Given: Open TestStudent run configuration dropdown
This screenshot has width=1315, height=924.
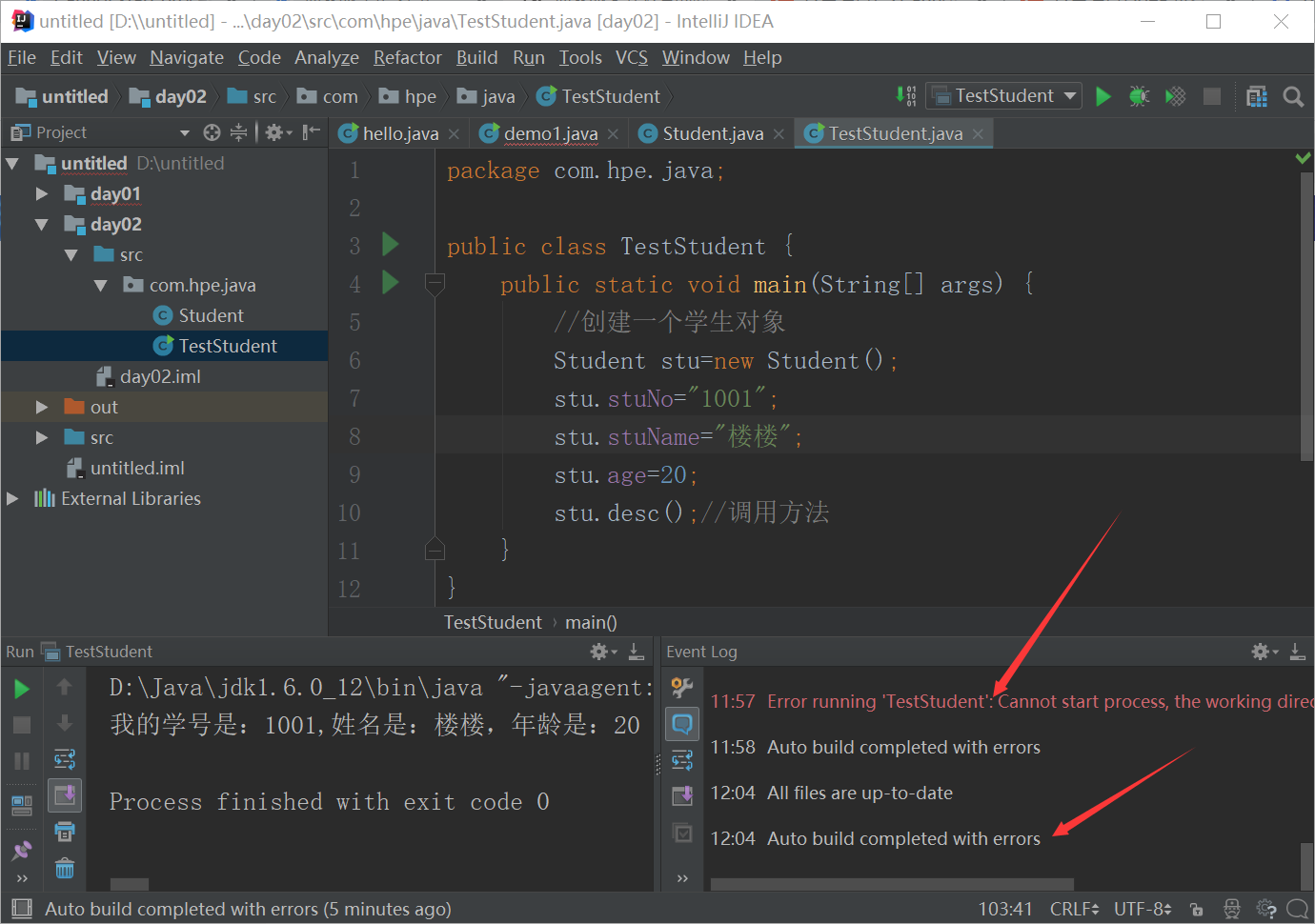Looking at the screenshot, I should (x=1003, y=95).
